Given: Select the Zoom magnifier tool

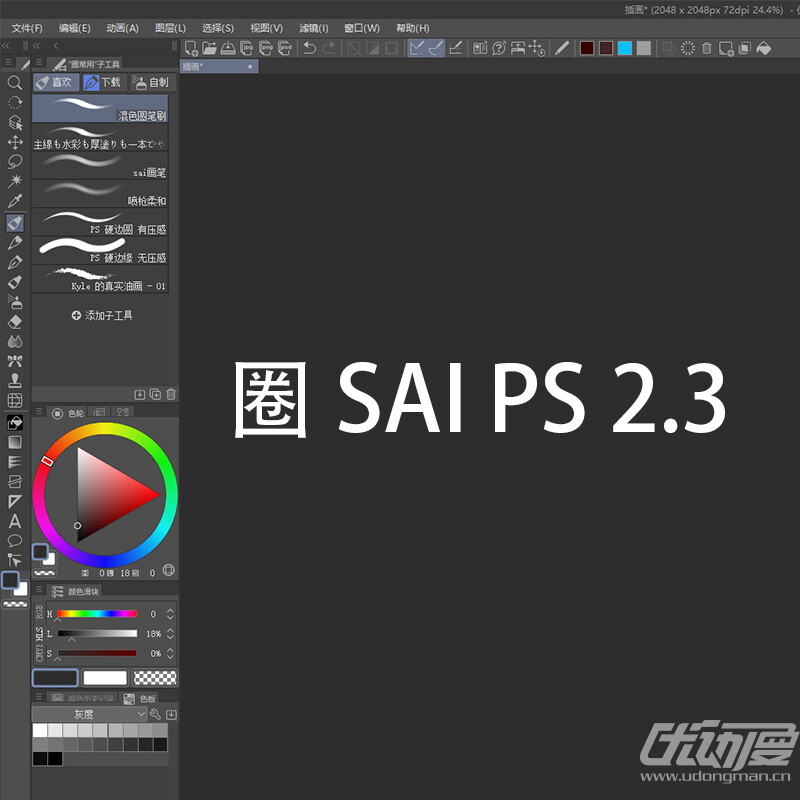Looking at the screenshot, I should click(13, 83).
